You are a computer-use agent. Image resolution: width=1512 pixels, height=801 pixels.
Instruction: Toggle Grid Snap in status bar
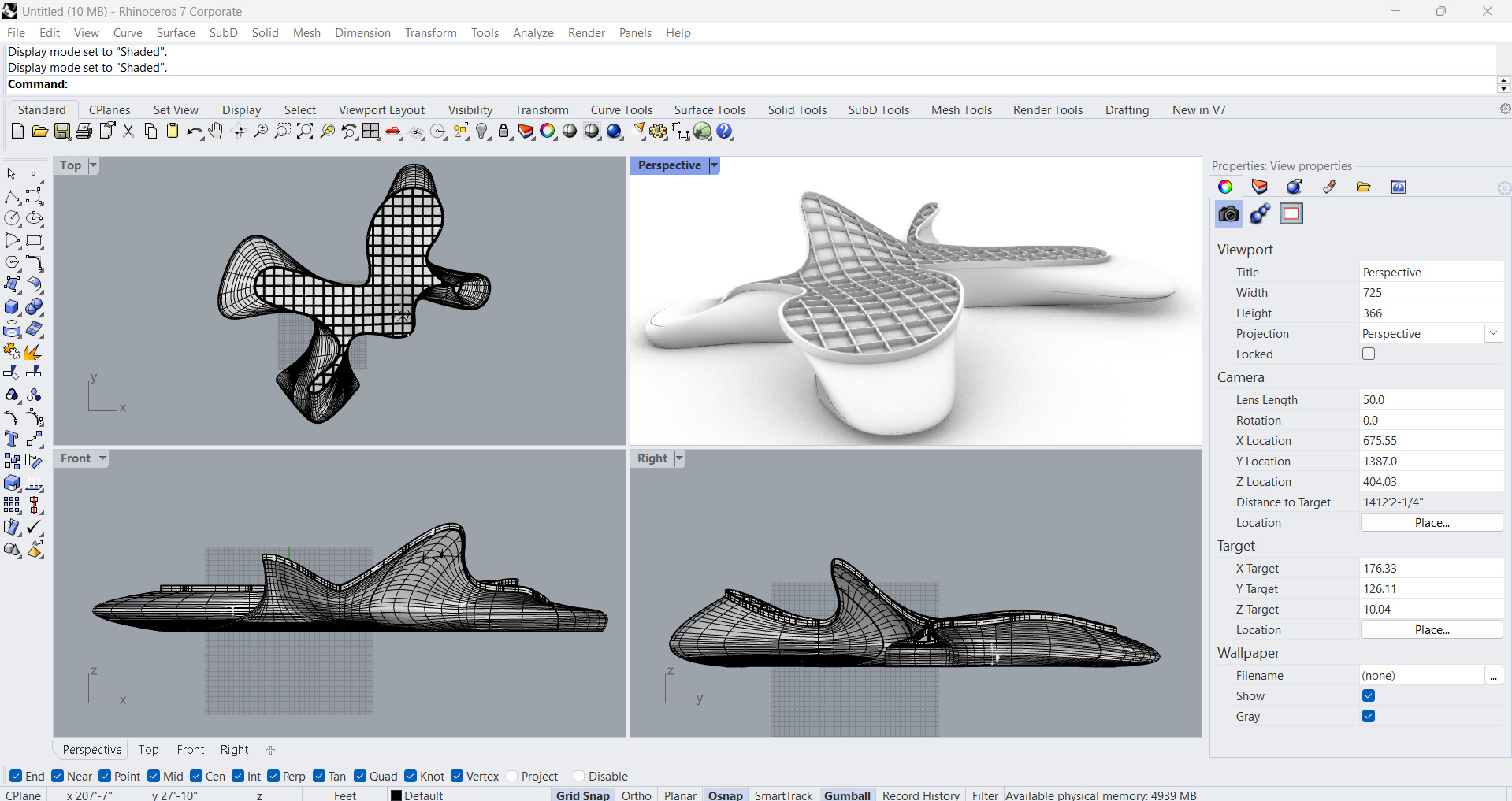pos(583,795)
